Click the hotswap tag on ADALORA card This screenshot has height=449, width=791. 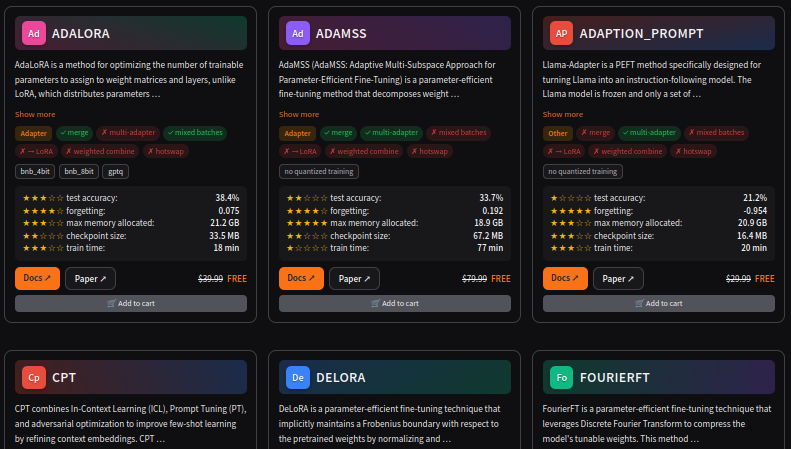tap(165, 151)
